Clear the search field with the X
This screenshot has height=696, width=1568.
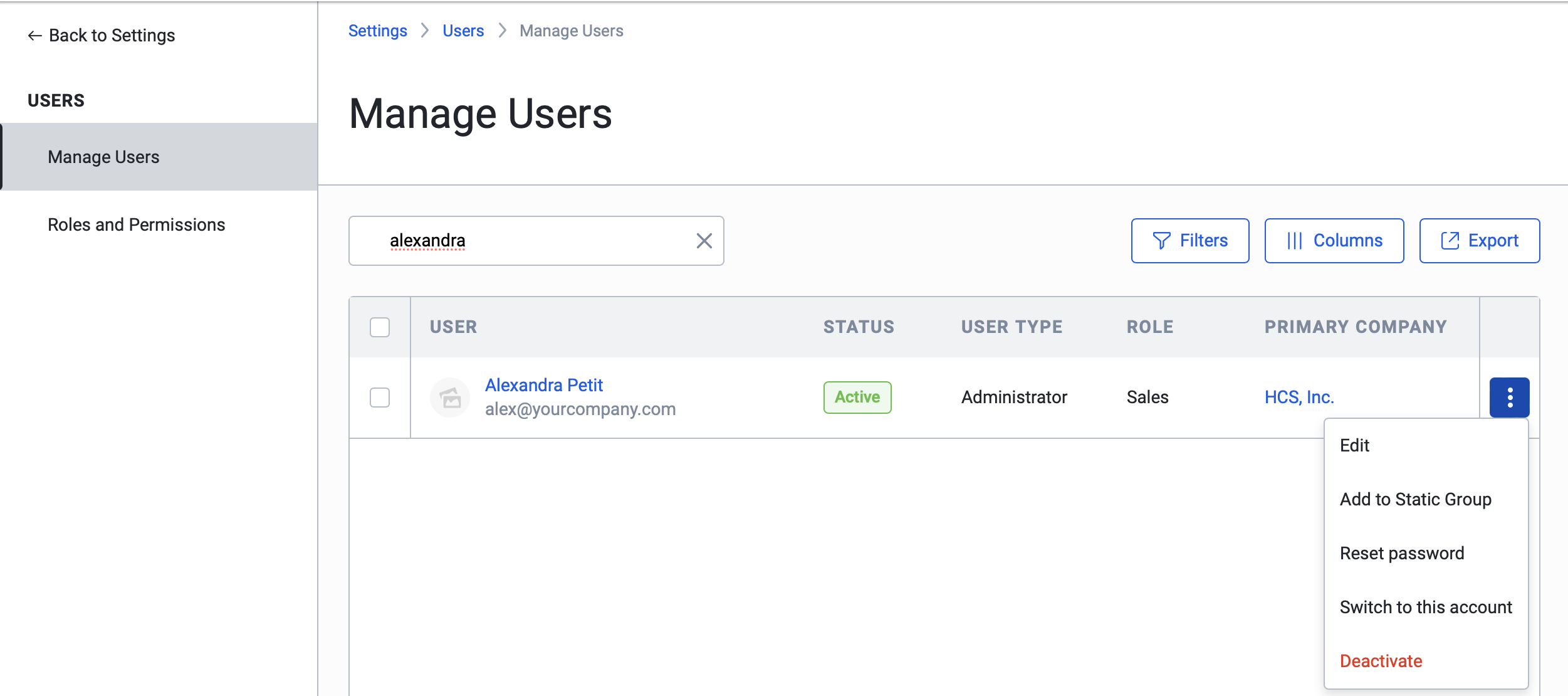coord(704,241)
